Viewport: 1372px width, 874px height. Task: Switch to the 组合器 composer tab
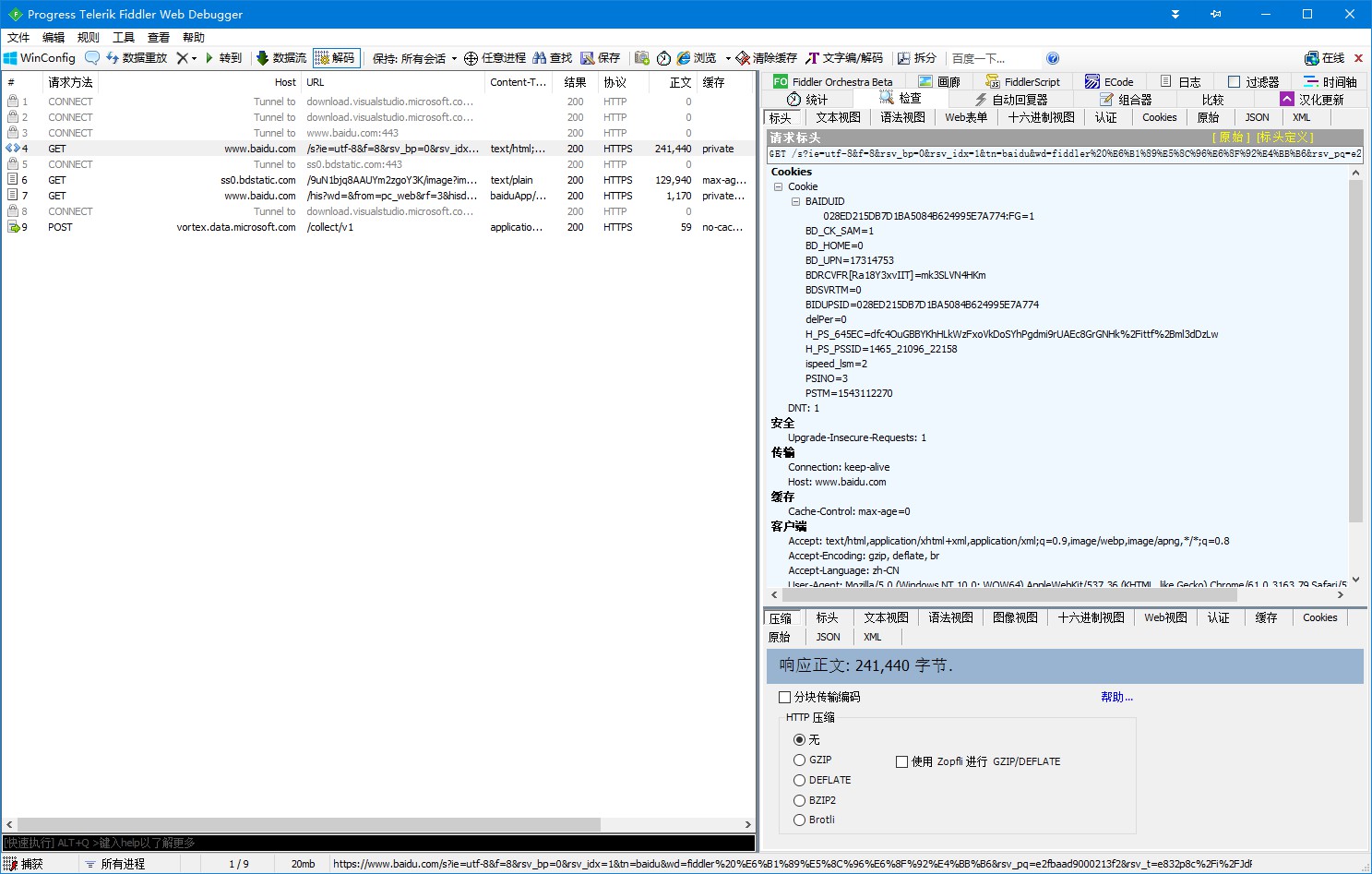(1126, 100)
